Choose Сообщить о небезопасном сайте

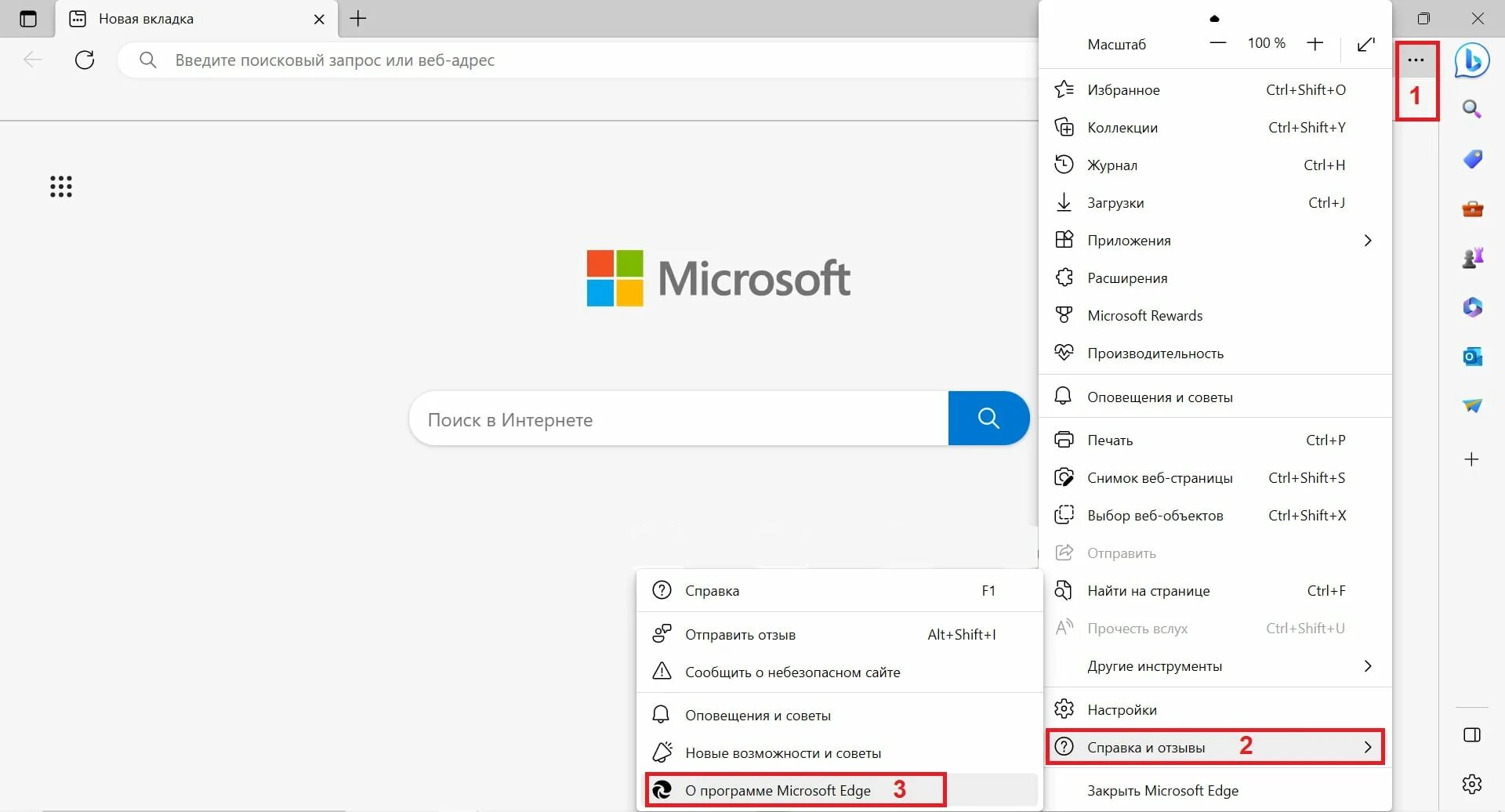pos(840,672)
